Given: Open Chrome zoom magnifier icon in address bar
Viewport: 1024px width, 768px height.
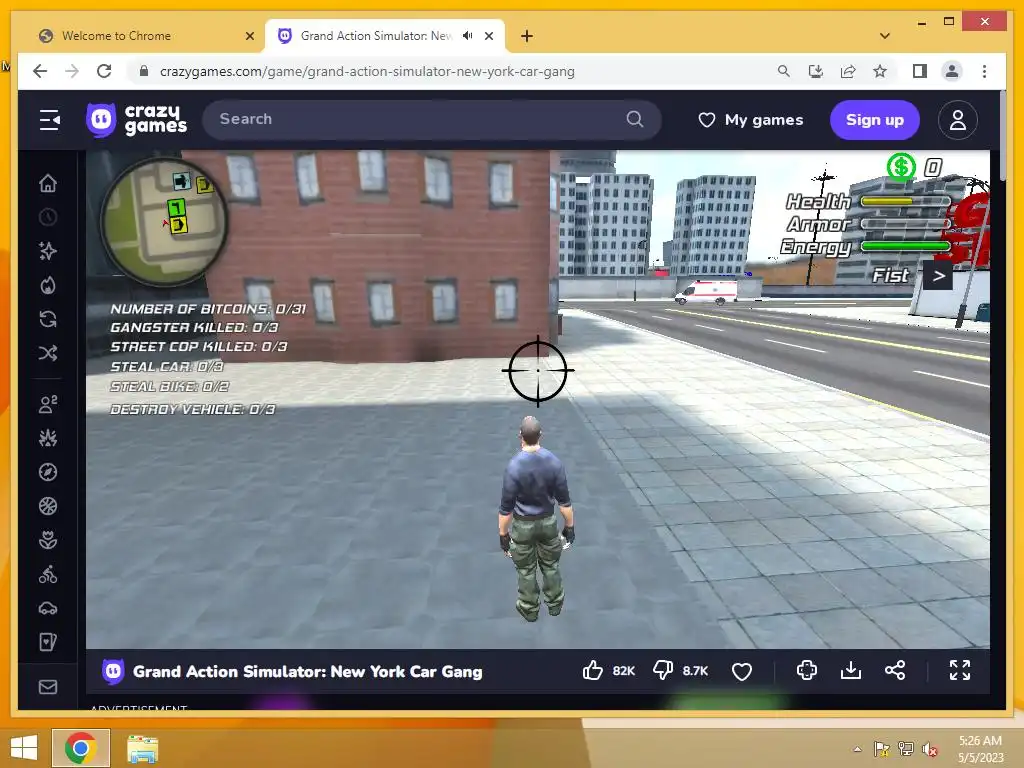Looking at the screenshot, I should [x=784, y=71].
